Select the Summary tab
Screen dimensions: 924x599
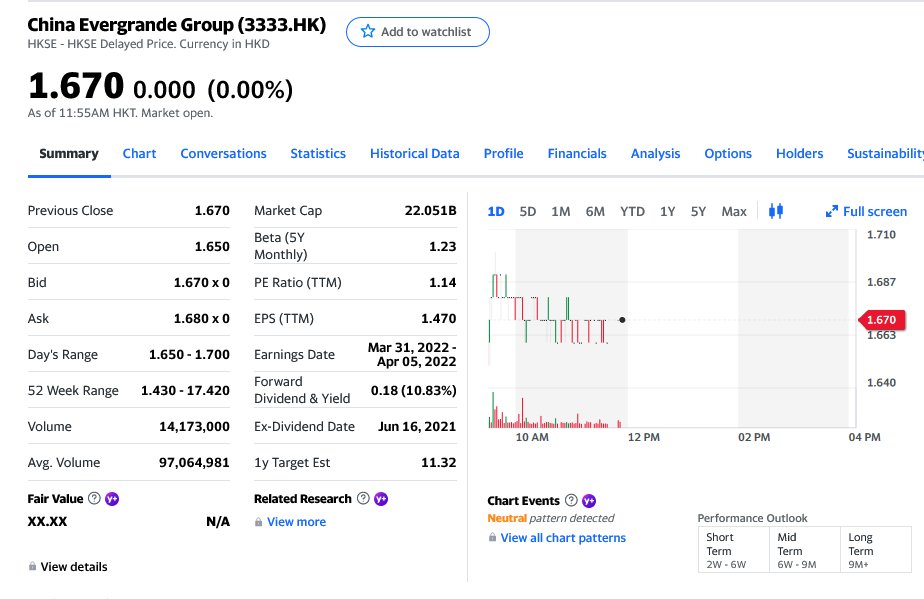click(x=69, y=154)
